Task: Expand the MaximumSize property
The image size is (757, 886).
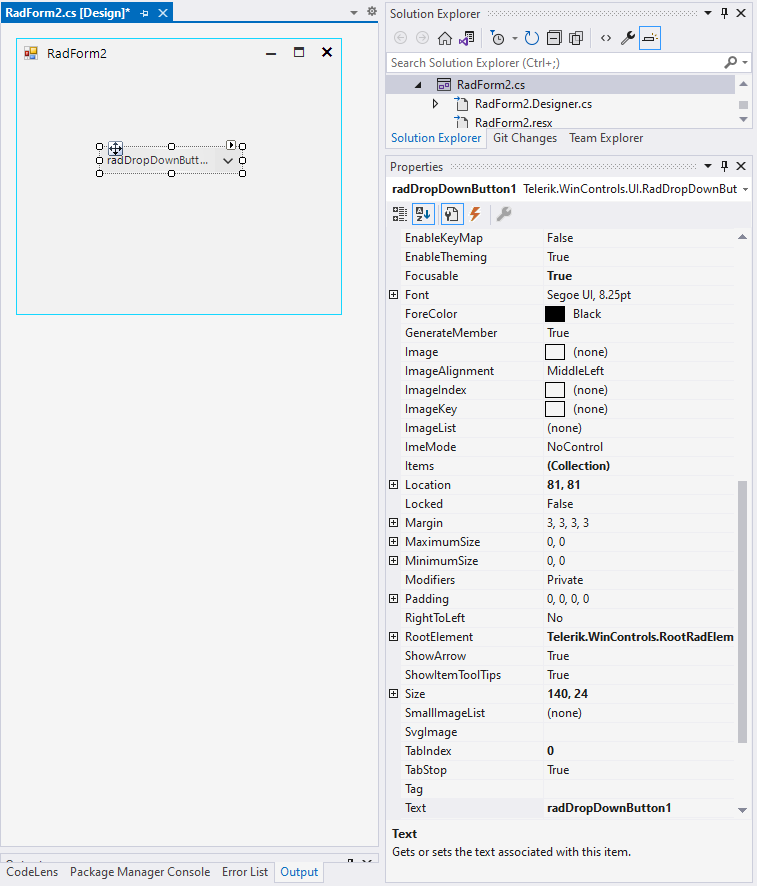Action: pos(394,541)
